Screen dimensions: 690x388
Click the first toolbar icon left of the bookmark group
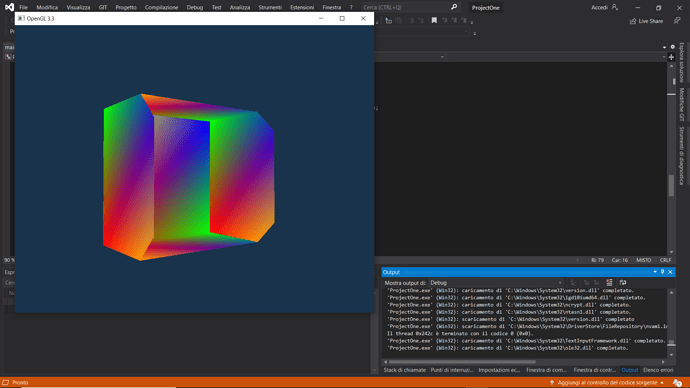click(x=389, y=20)
